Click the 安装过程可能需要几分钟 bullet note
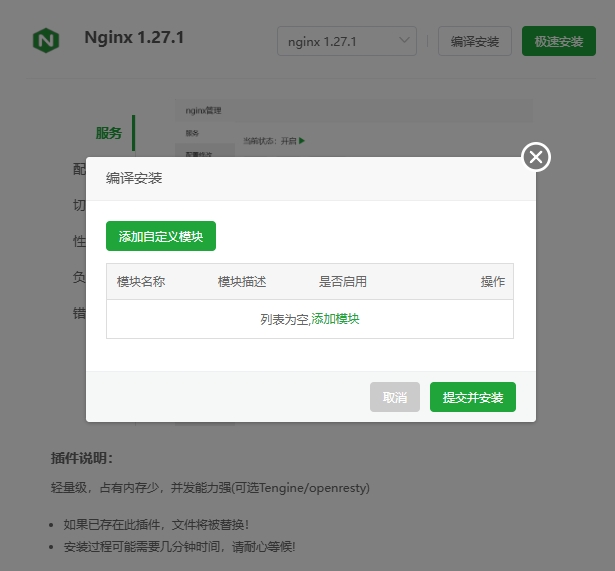Image resolution: width=615 pixels, height=571 pixels. pyautogui.click(x=179, y=547)
